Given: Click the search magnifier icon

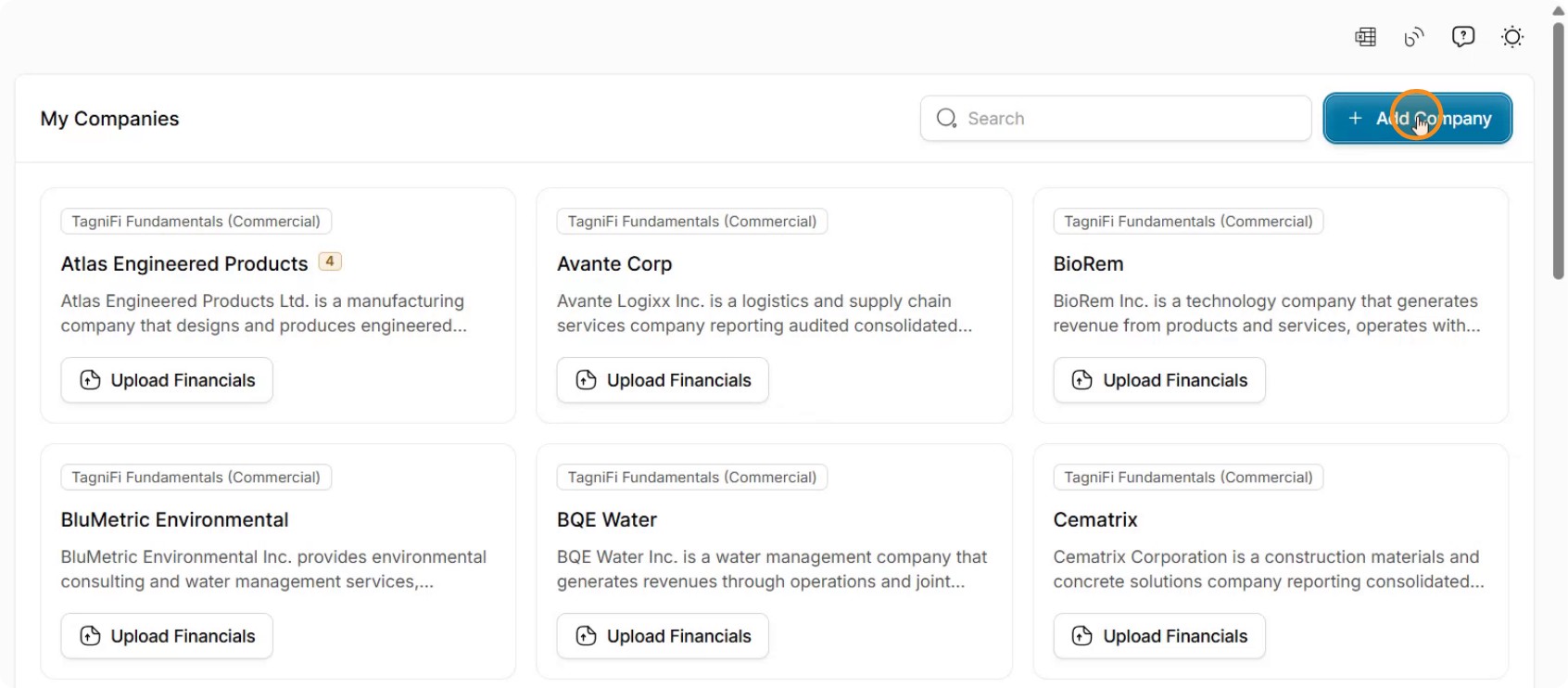Looking at the screenshot, I should coord(946,119).
